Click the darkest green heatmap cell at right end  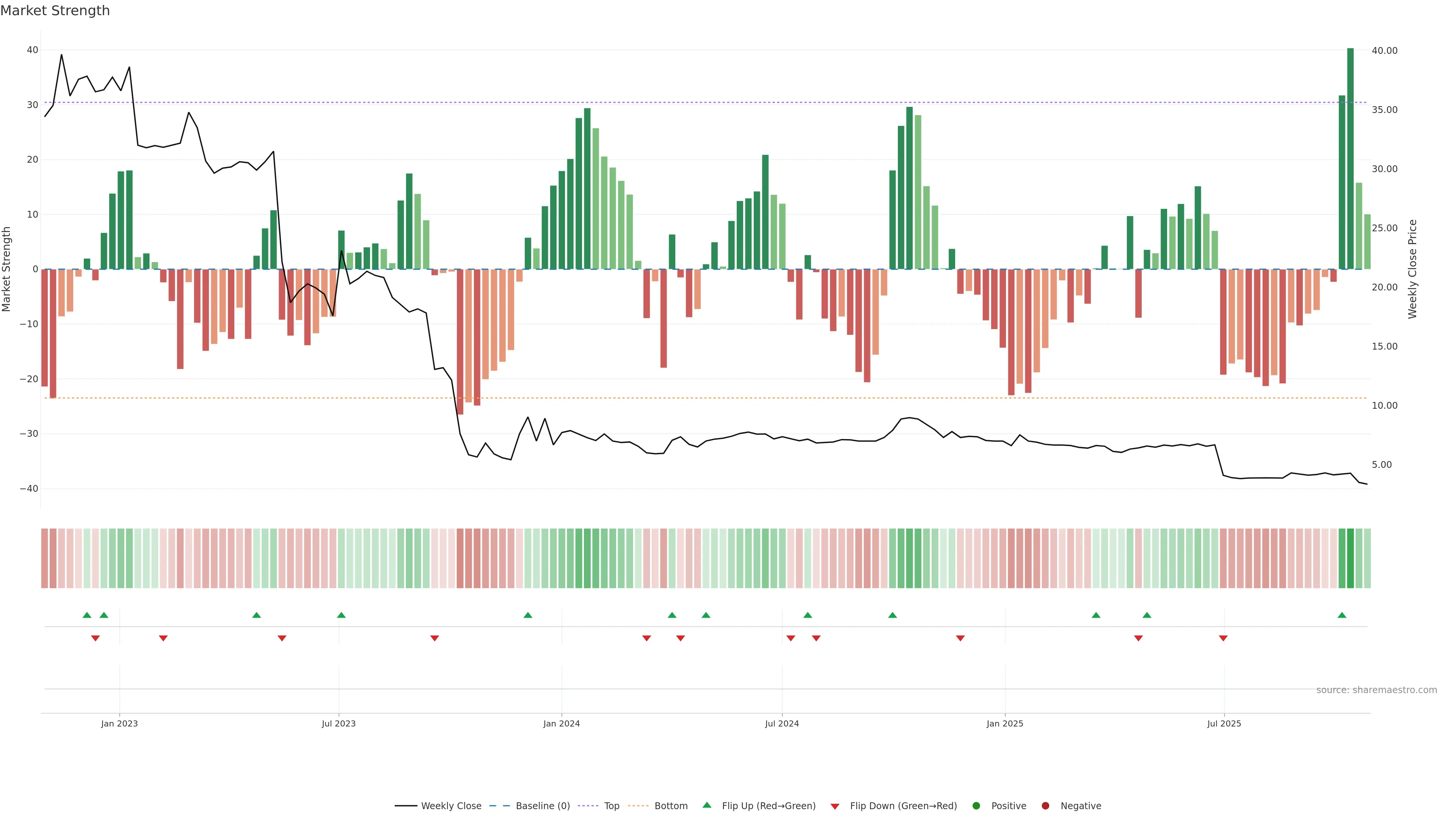point(1350,559)
